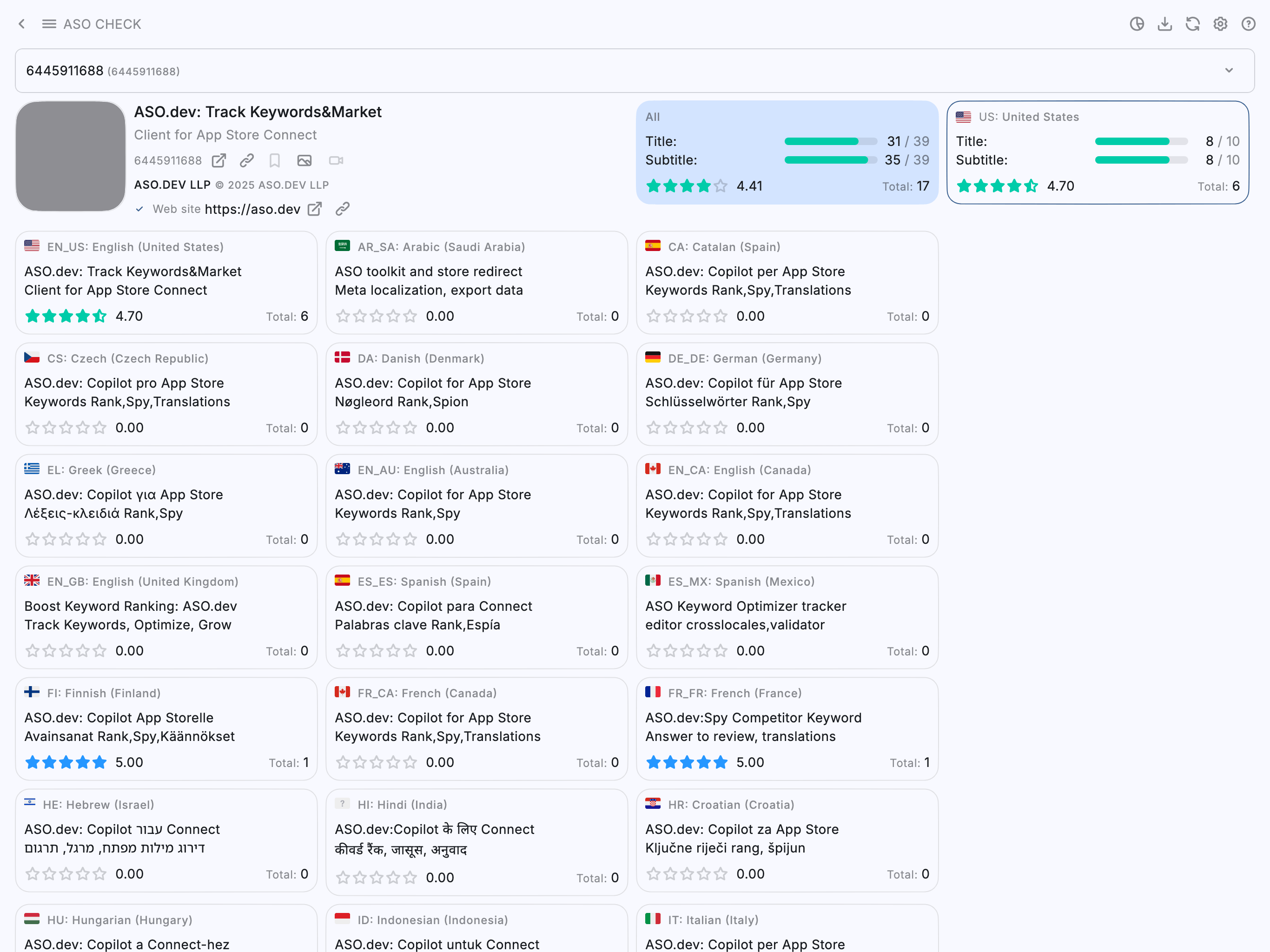Open settings gear icon
1270x952 pixels.
pos(1220,24)
